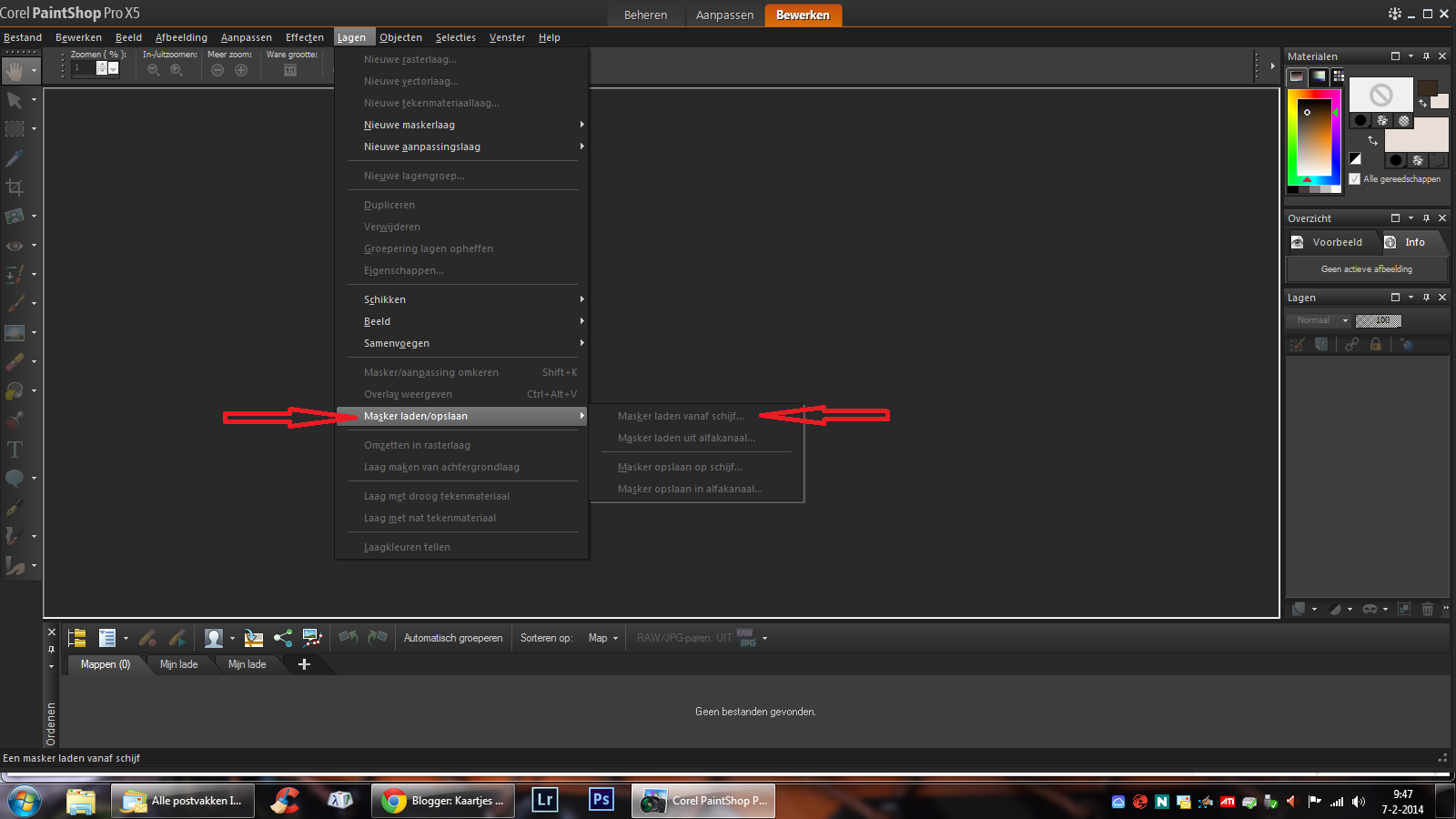
Task: Pick a color in the Materialen color picker
Action: [x=1314, y=138]
